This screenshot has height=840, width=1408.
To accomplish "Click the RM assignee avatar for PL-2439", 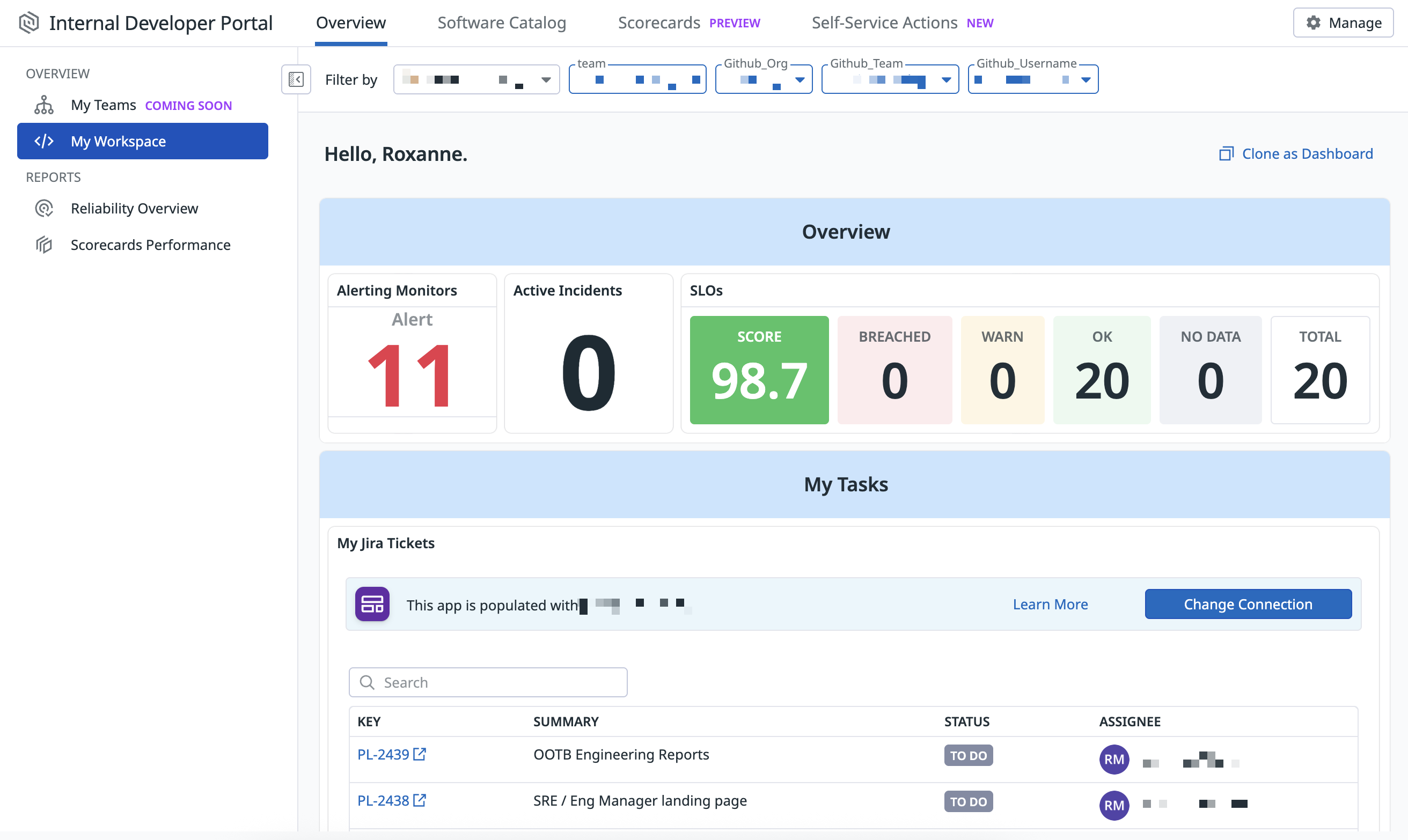I will [x=1113, y=759].
